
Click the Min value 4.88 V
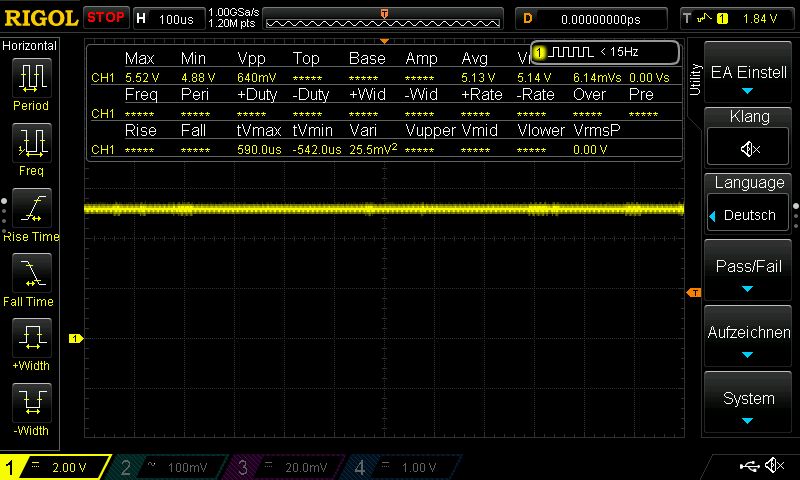[198, 78]
